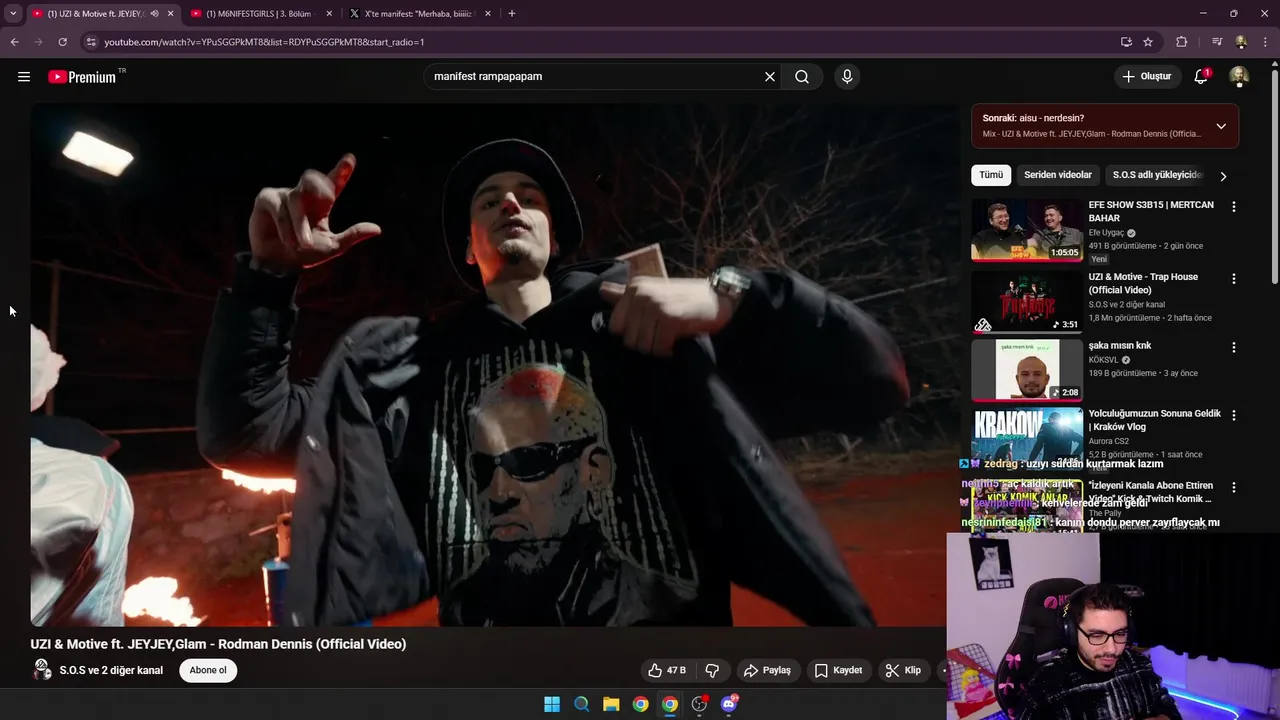Viewport: 1280px width, 720px height.
Task: Open YouTube notifications bell
Action: pyautogui.click(x=1202, y=76)
